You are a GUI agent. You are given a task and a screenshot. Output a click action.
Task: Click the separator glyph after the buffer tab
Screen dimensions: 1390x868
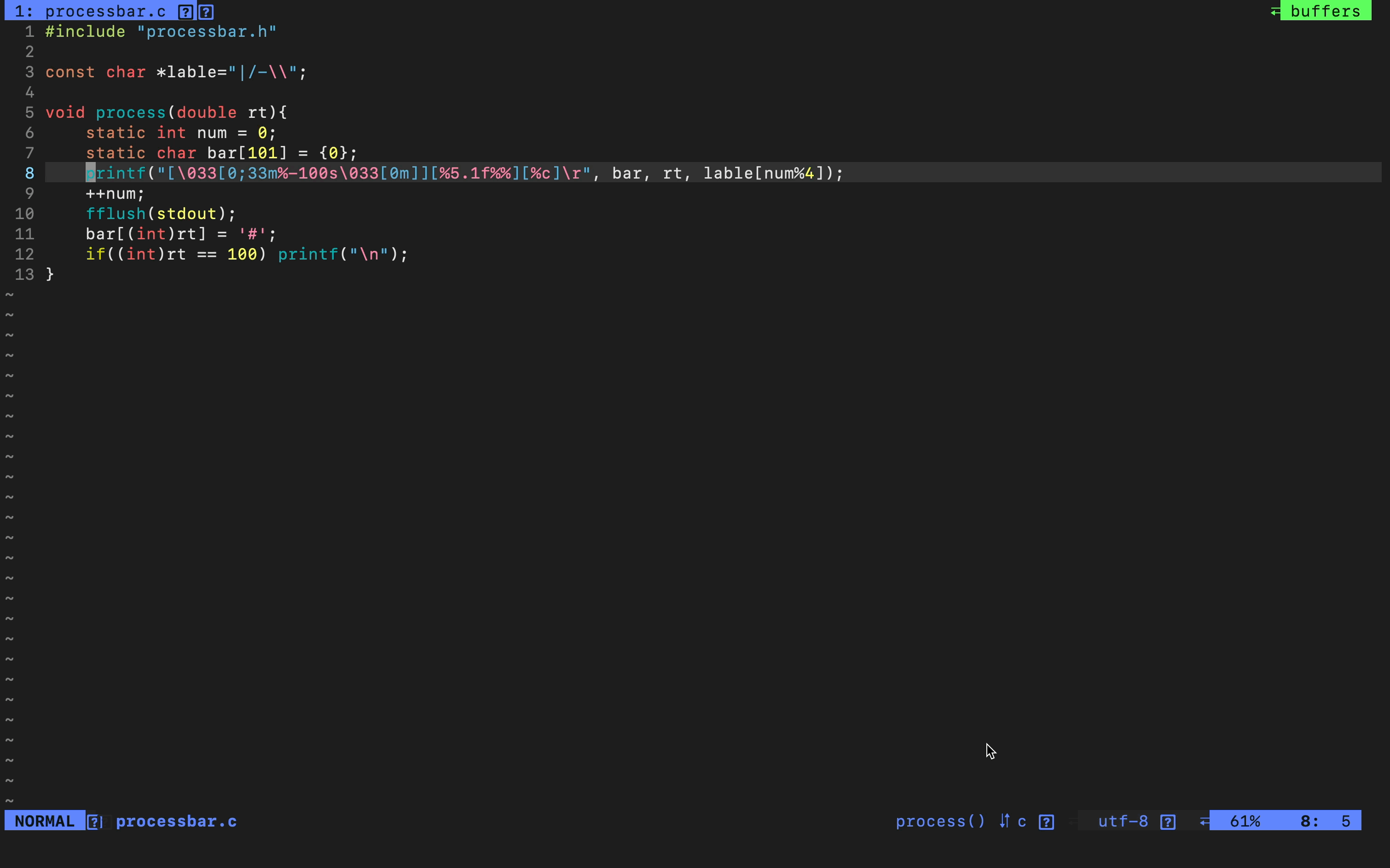[206, 12]
